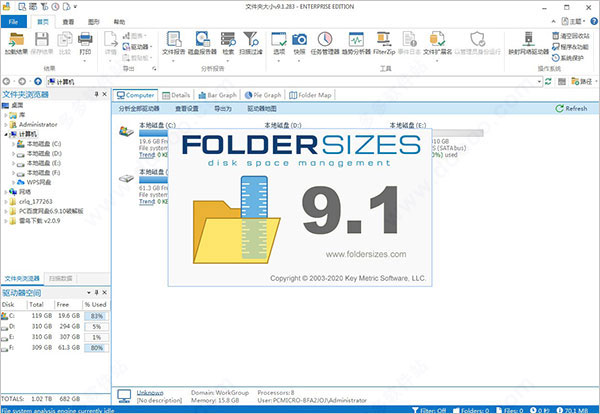Click the 选项 (Options) window icon
600x414 pixels.
click(x=279, y=39)
